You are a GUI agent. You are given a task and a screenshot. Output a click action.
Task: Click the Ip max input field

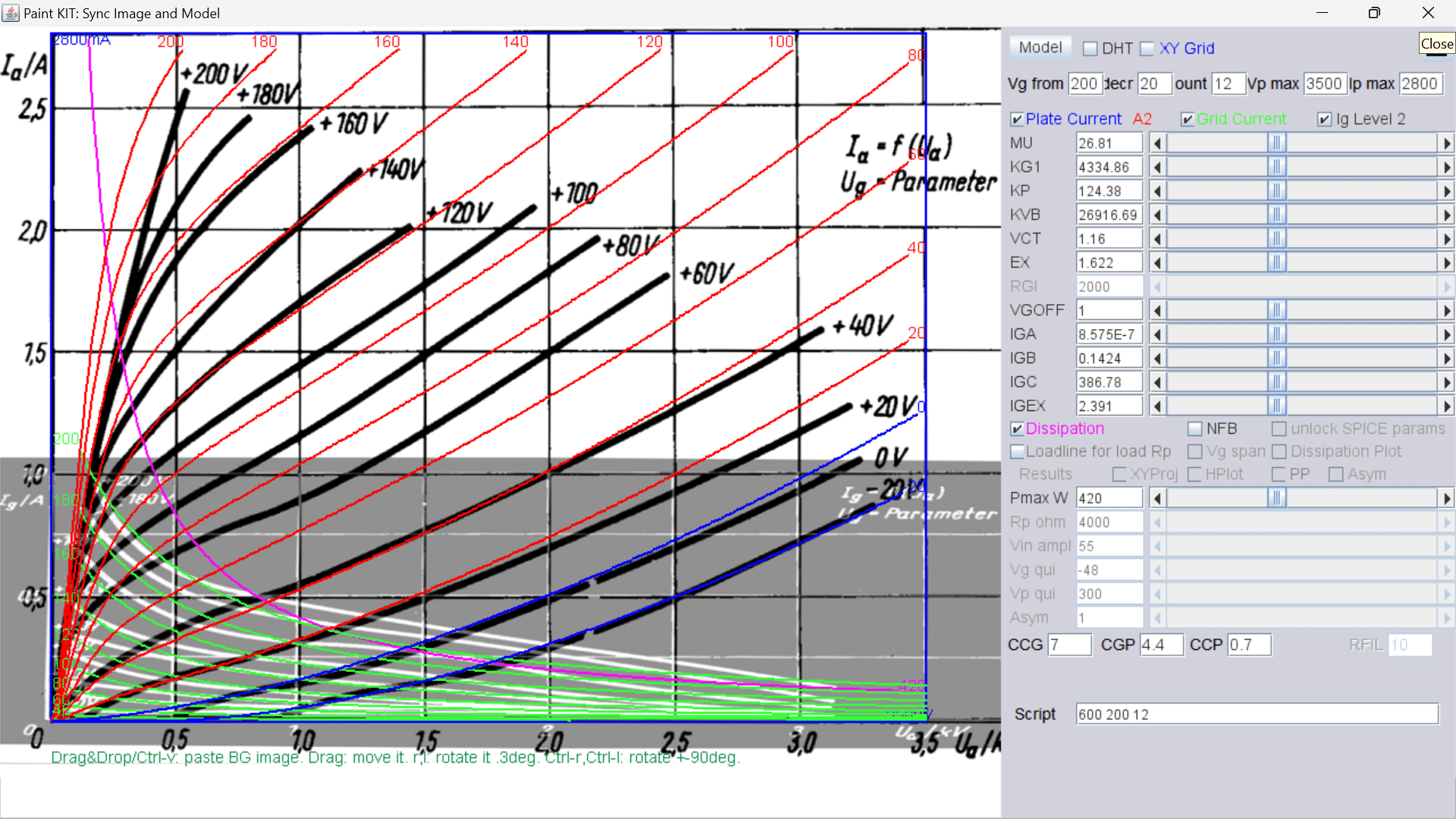[x=1420, y=84]
